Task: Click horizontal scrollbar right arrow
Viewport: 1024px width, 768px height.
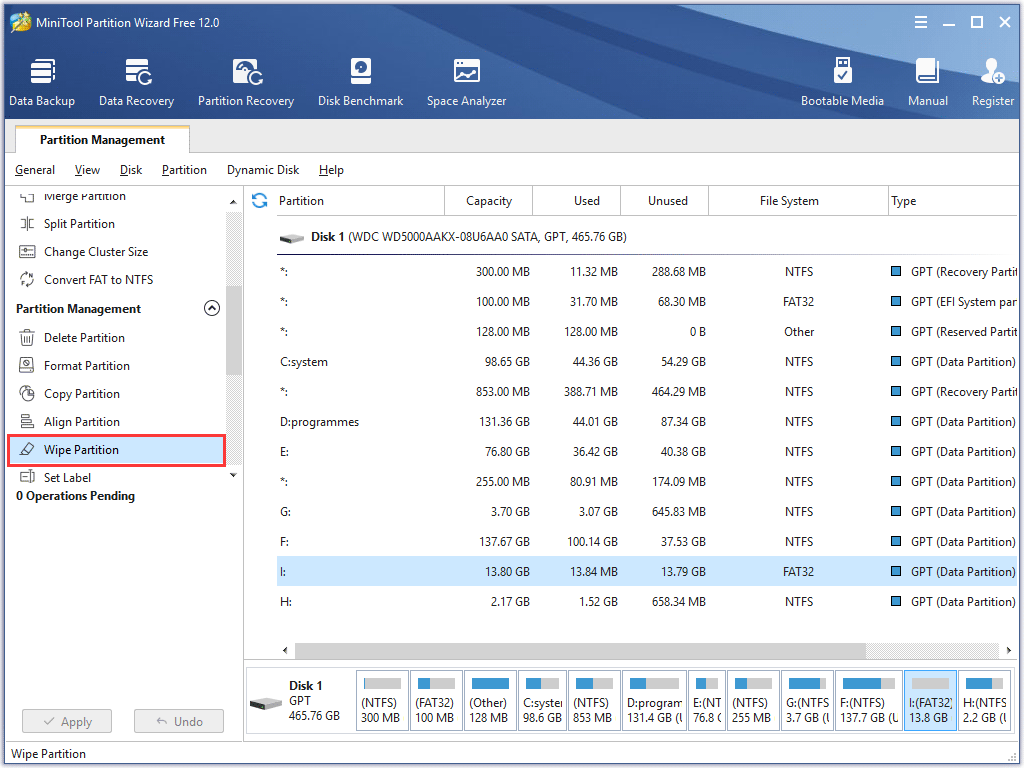Action: 1008,650
